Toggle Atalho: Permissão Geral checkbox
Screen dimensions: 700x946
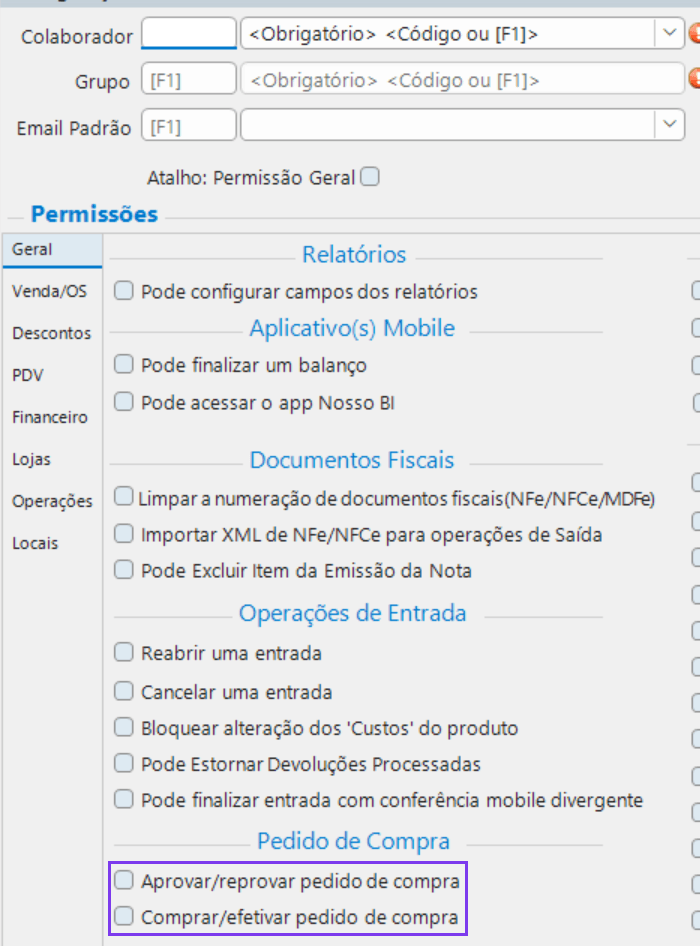(x=370, y=177)
